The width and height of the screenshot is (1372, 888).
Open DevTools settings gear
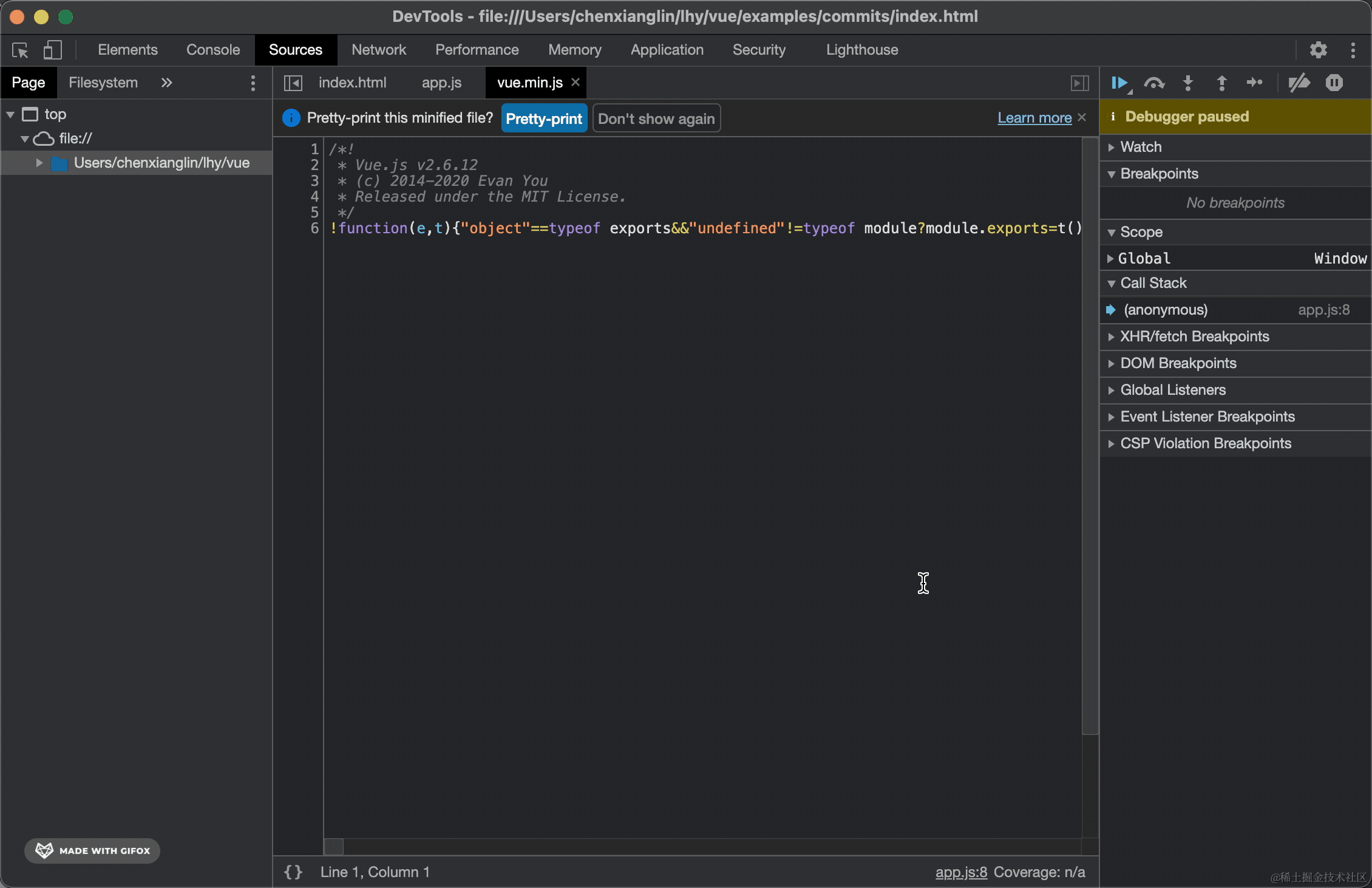tap(1318, 50)
